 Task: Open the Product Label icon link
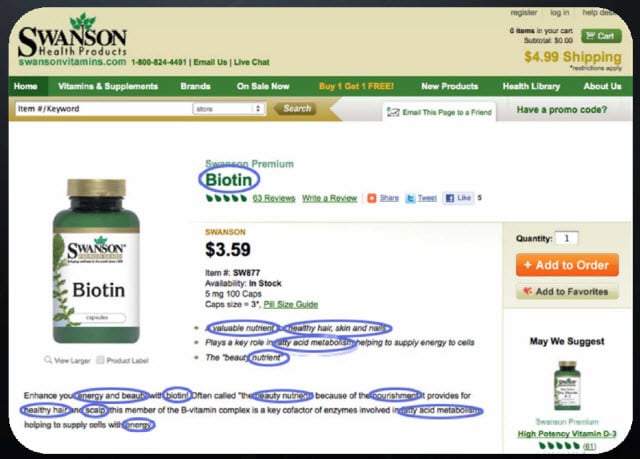100,360
